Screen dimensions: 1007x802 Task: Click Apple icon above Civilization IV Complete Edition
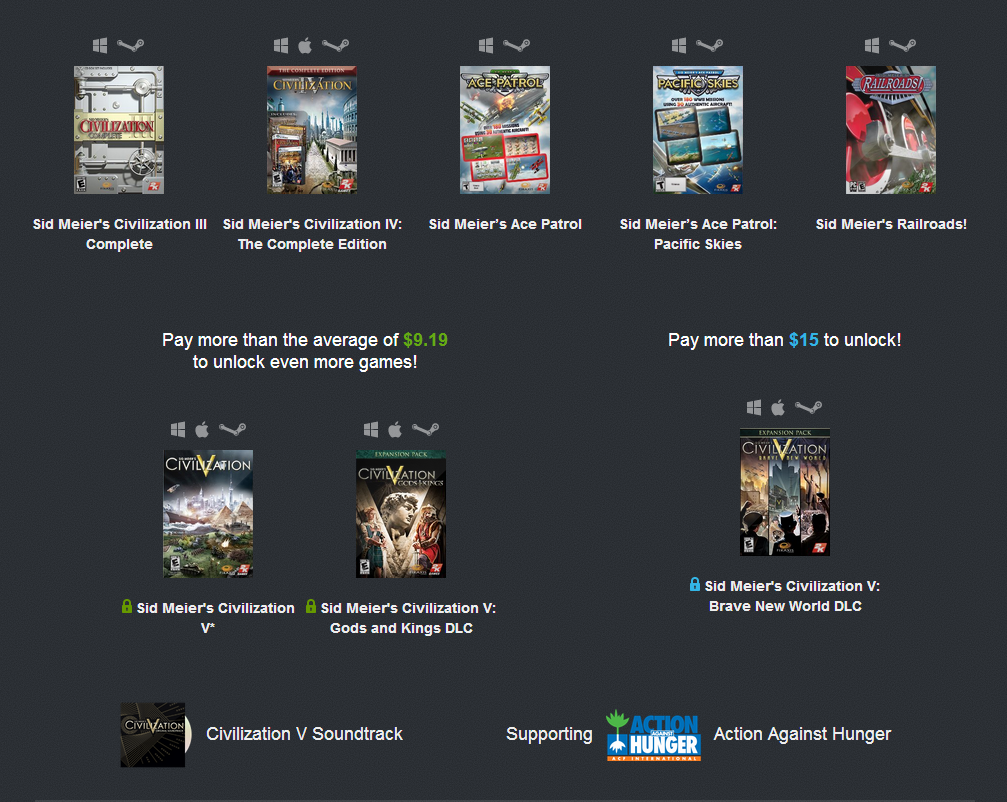[x=305, y=46]
